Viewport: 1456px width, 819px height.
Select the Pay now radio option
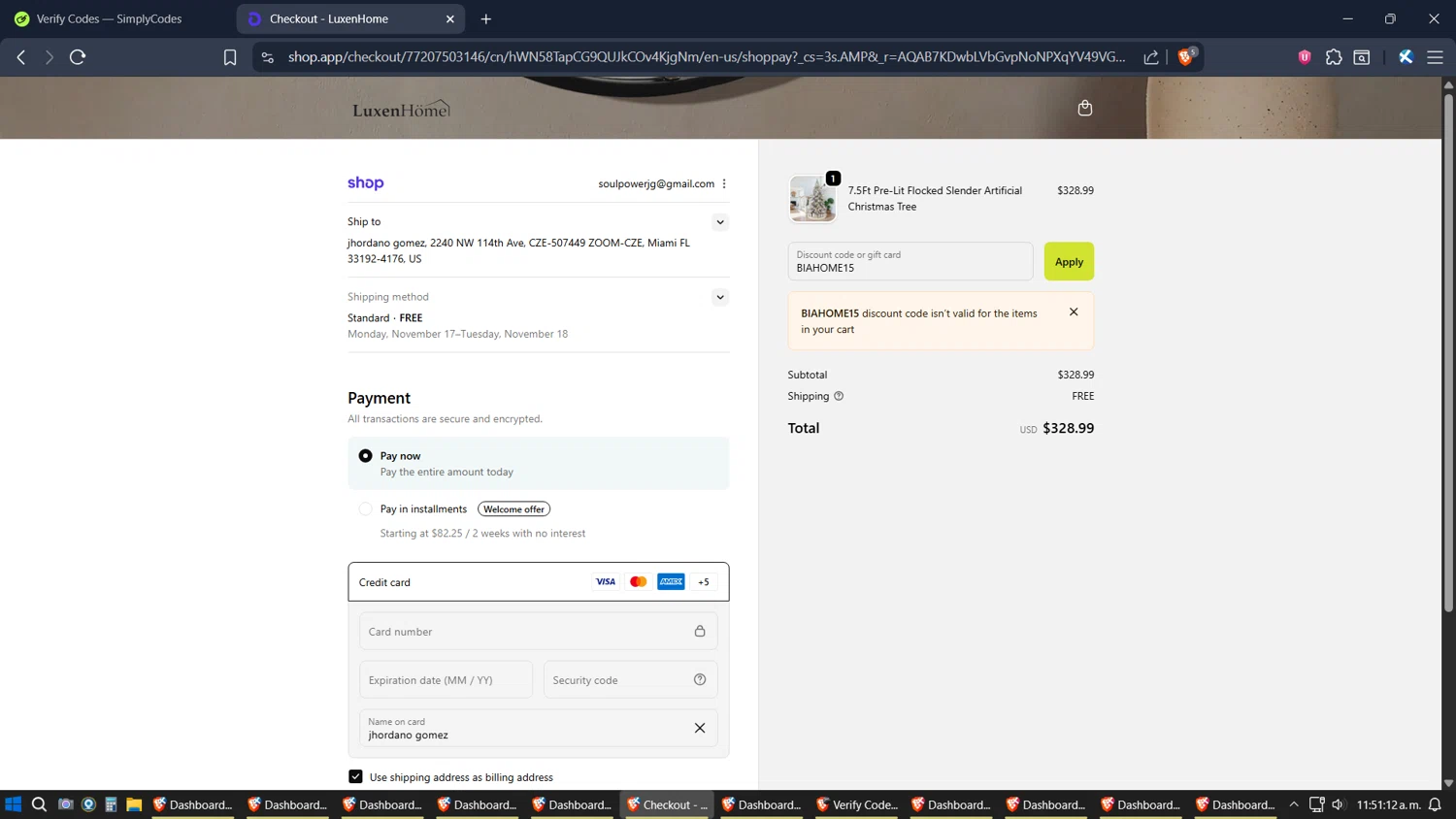[365, 456]
